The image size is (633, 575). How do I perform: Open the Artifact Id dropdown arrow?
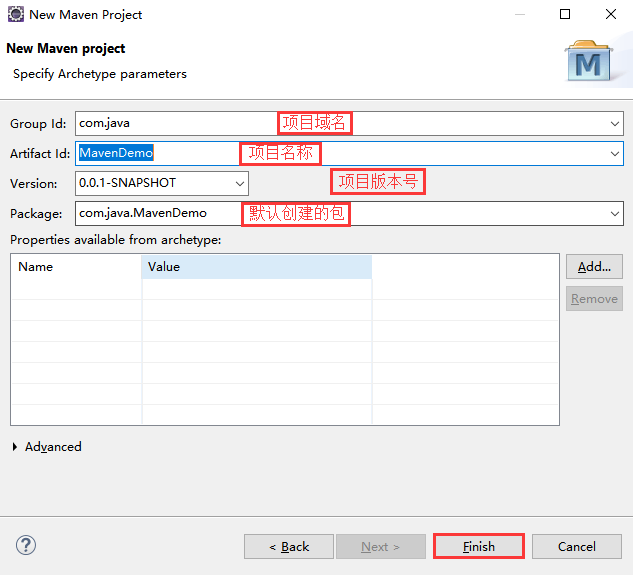coord(614,153)
